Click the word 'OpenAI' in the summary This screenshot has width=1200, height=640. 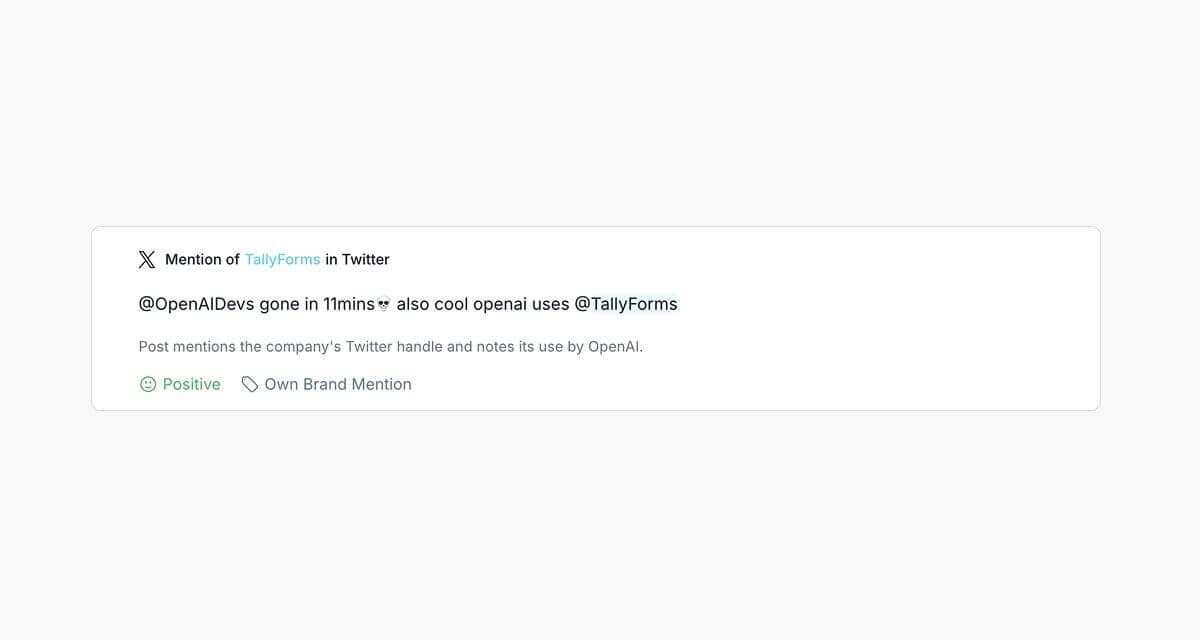pos(614,346)
